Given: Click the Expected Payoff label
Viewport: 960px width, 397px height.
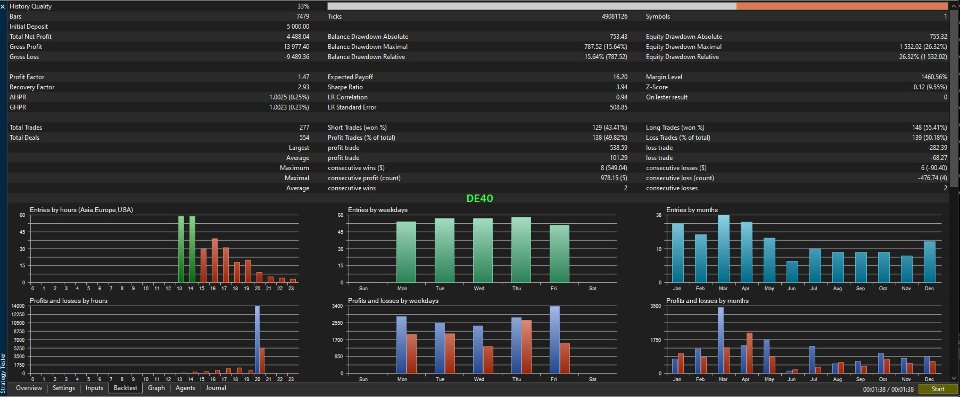Looking at the screenshot, I should [x=350, y=77].
